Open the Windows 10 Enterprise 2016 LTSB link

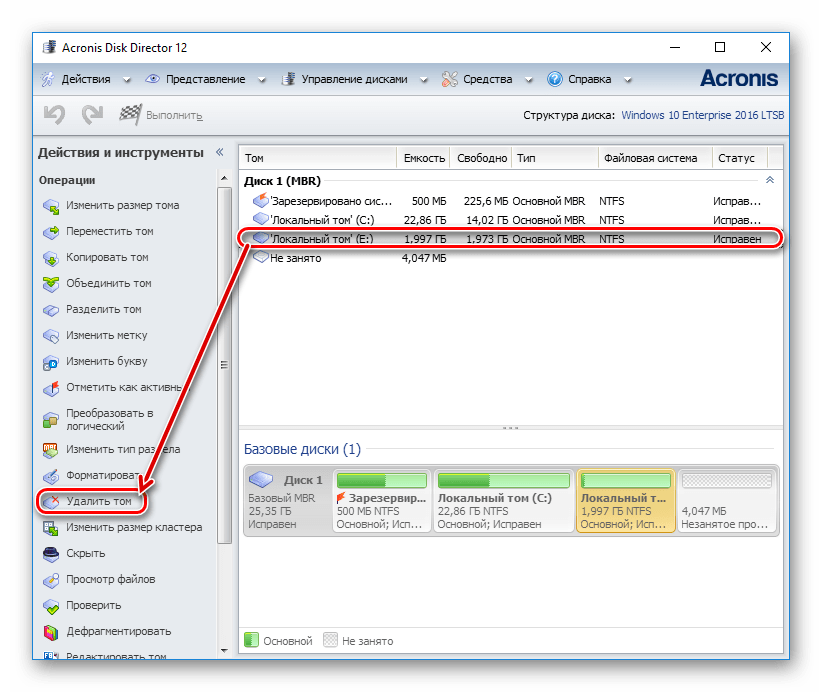(702, 116)
